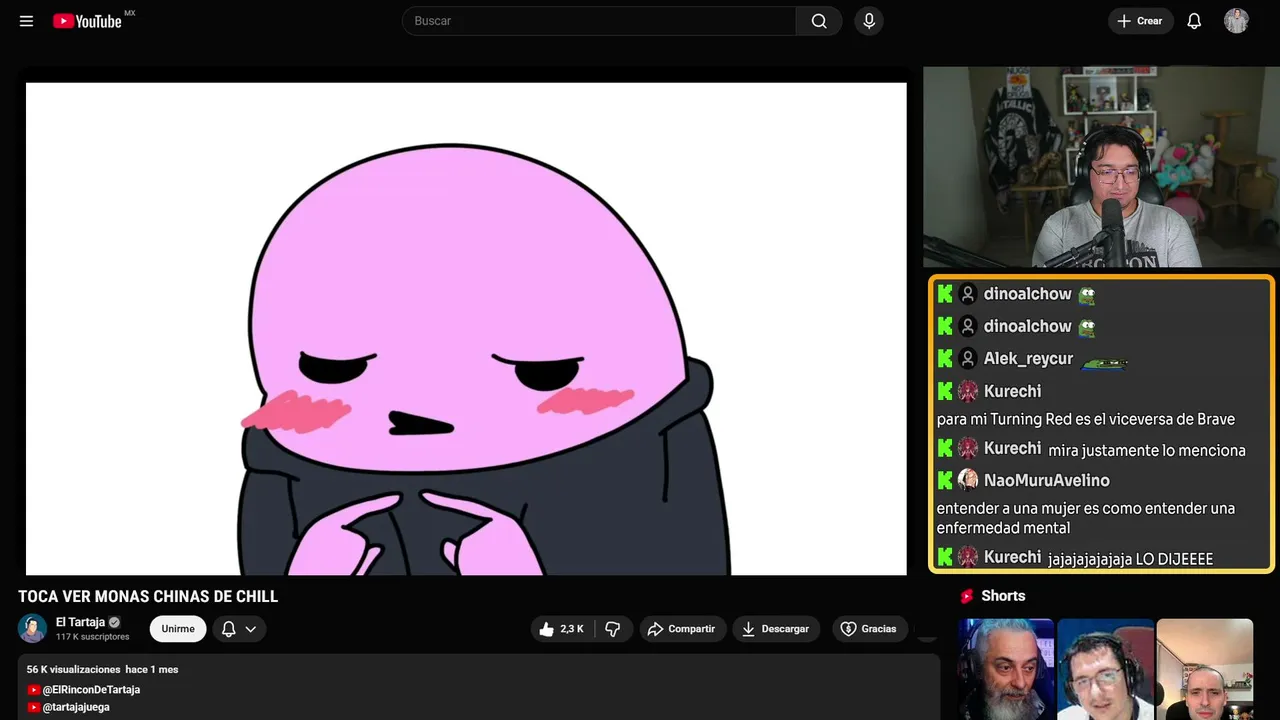The image size is (1280, 720).
Task: Dislike the video
Action: point(613,629)
